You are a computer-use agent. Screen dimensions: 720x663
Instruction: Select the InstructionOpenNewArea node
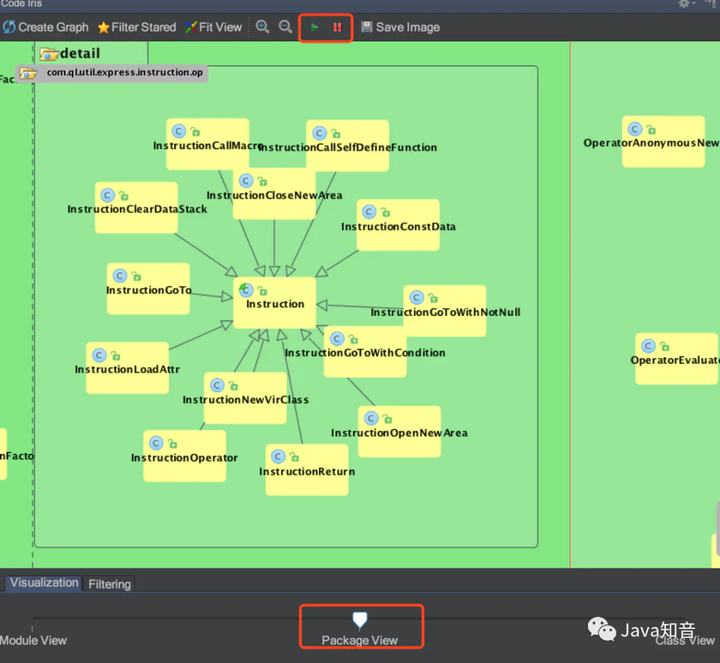[399, 432]
